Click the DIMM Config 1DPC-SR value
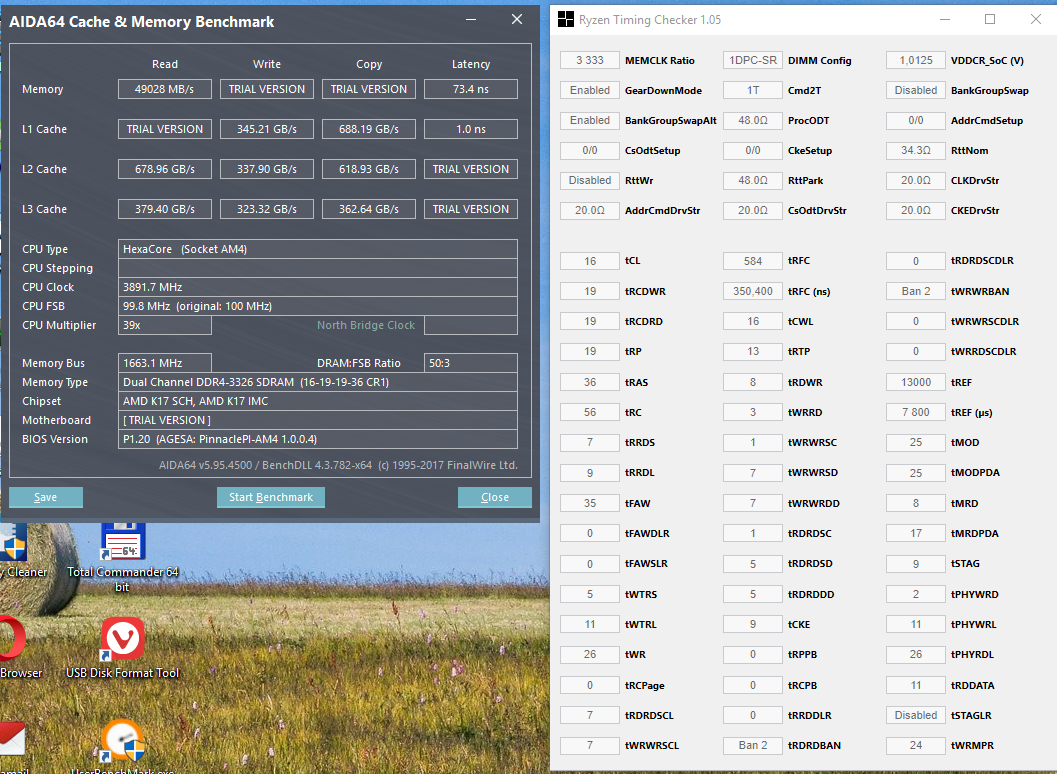Viewport: 1057px width, 774px height. [x=753, y=60]
